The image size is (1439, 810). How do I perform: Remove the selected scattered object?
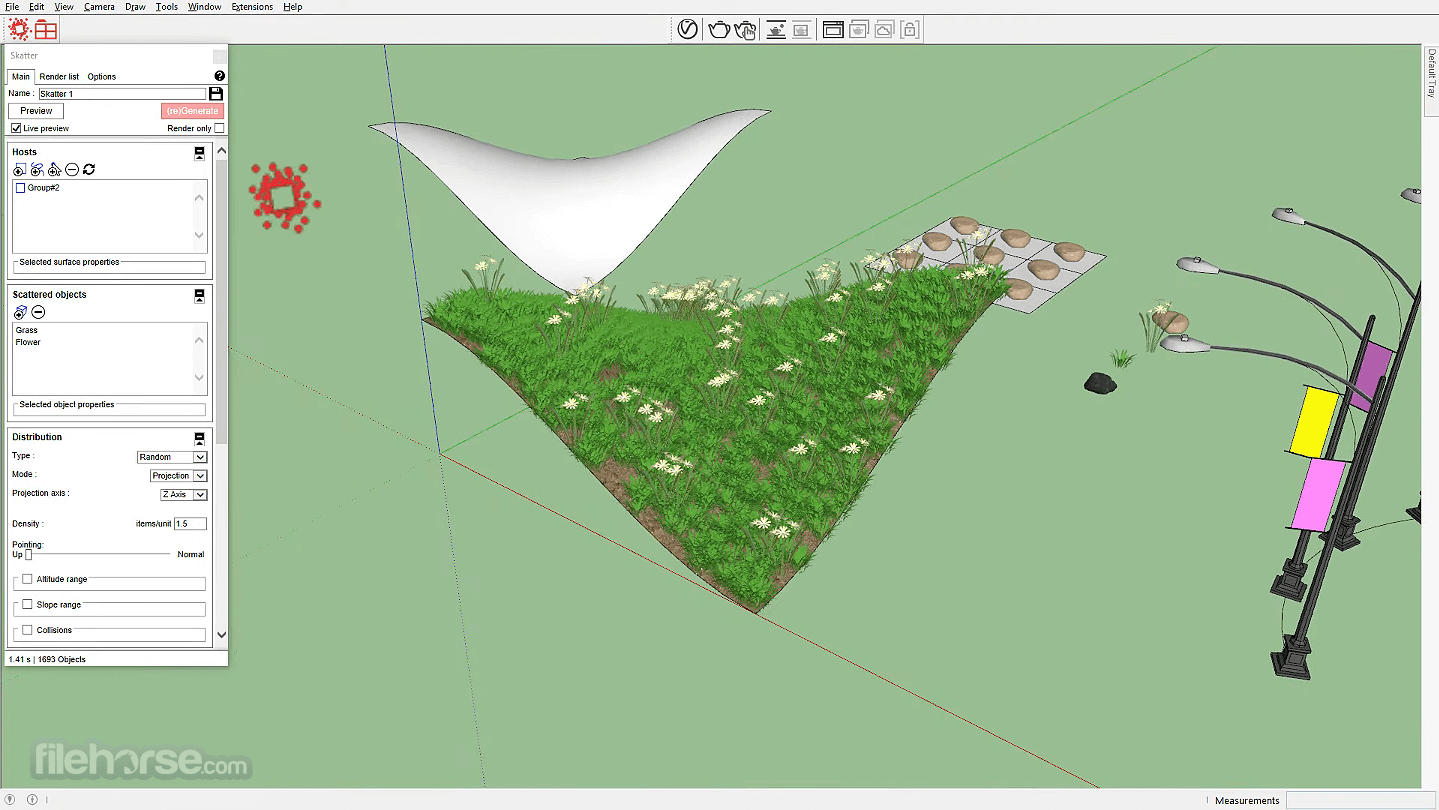(38, 312)
